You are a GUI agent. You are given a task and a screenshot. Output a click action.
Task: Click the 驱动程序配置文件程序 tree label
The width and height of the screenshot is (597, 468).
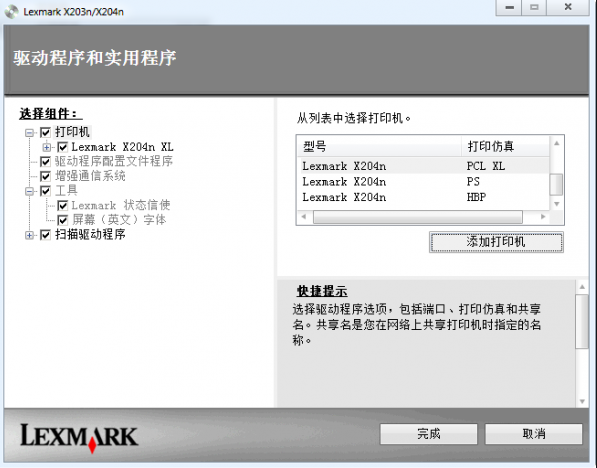click(113, 161)
